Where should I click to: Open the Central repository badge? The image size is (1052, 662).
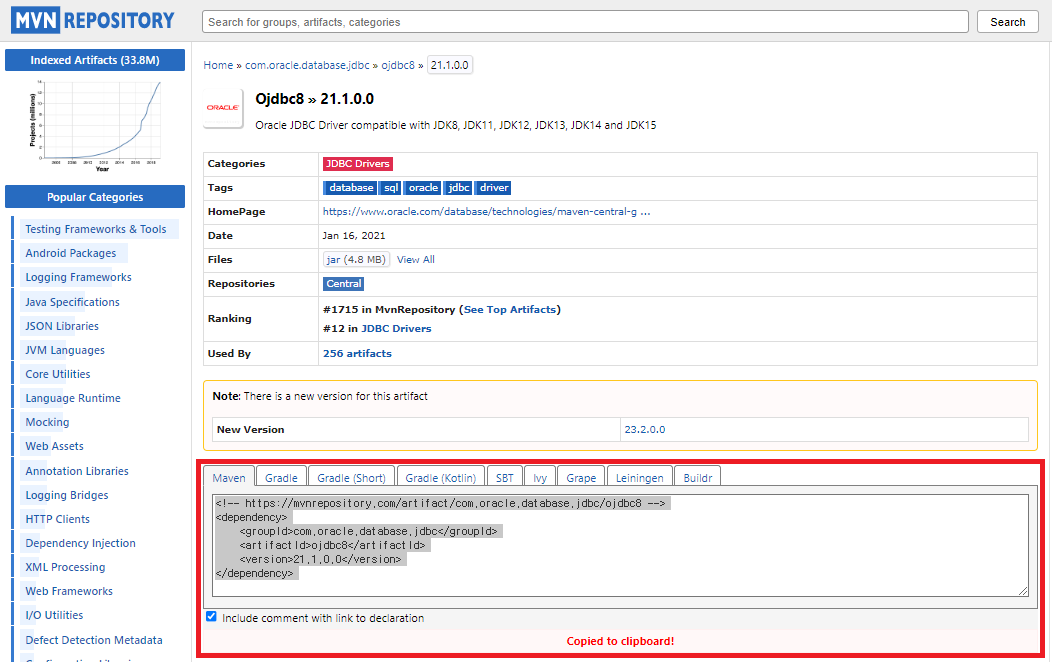pyautogui.click(x=344, y=284)
